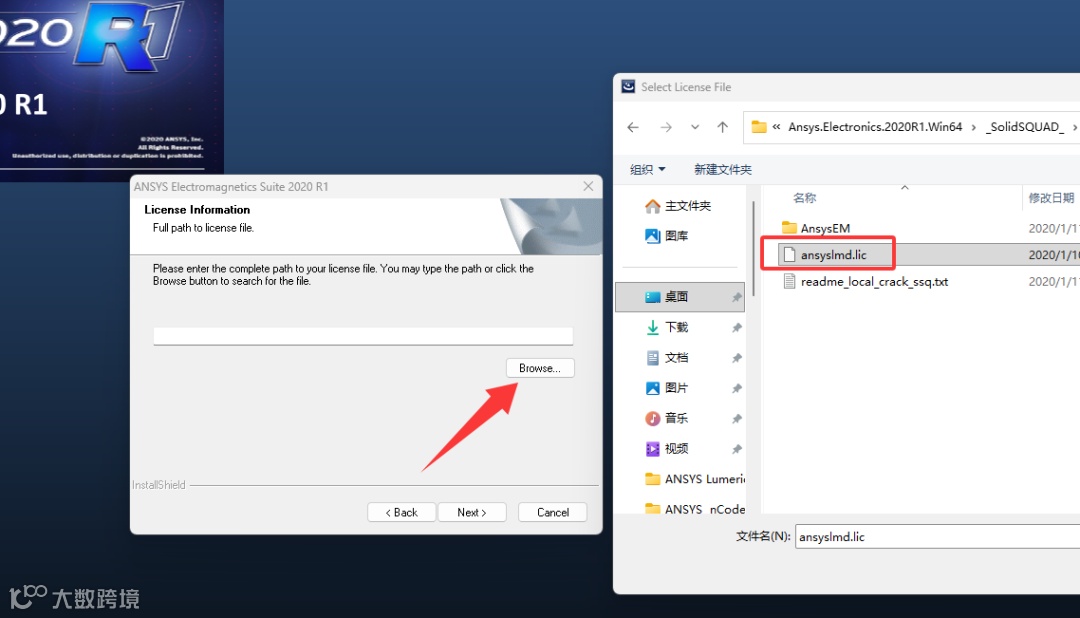Screen dimensions: 1080x618
Task: Cancel the ANSYS installation dialog
Action: (x=552, y=512)
